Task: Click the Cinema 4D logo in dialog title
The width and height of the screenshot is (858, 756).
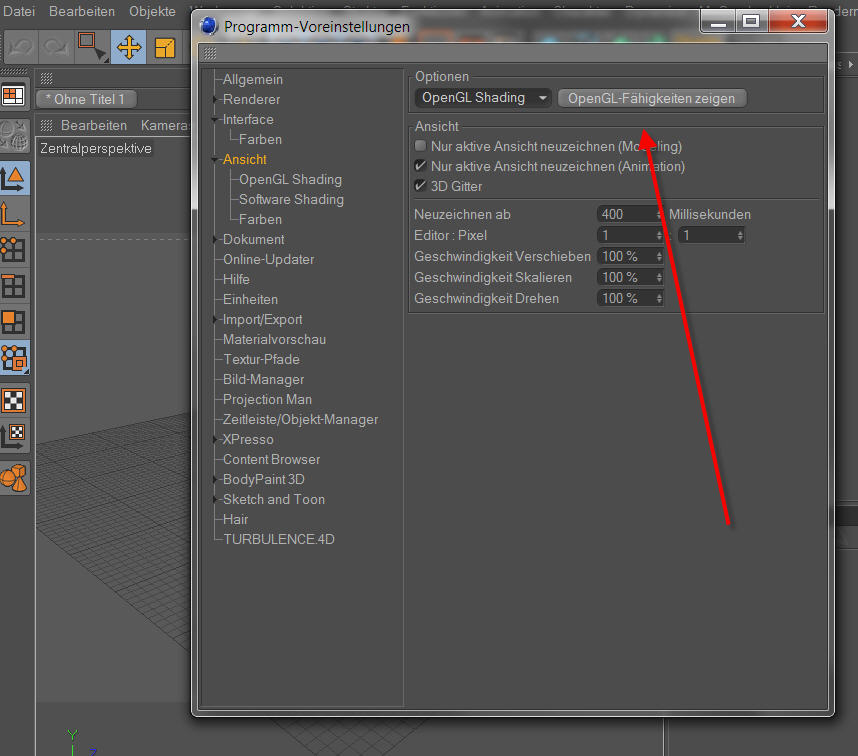Action: point(209,26)
